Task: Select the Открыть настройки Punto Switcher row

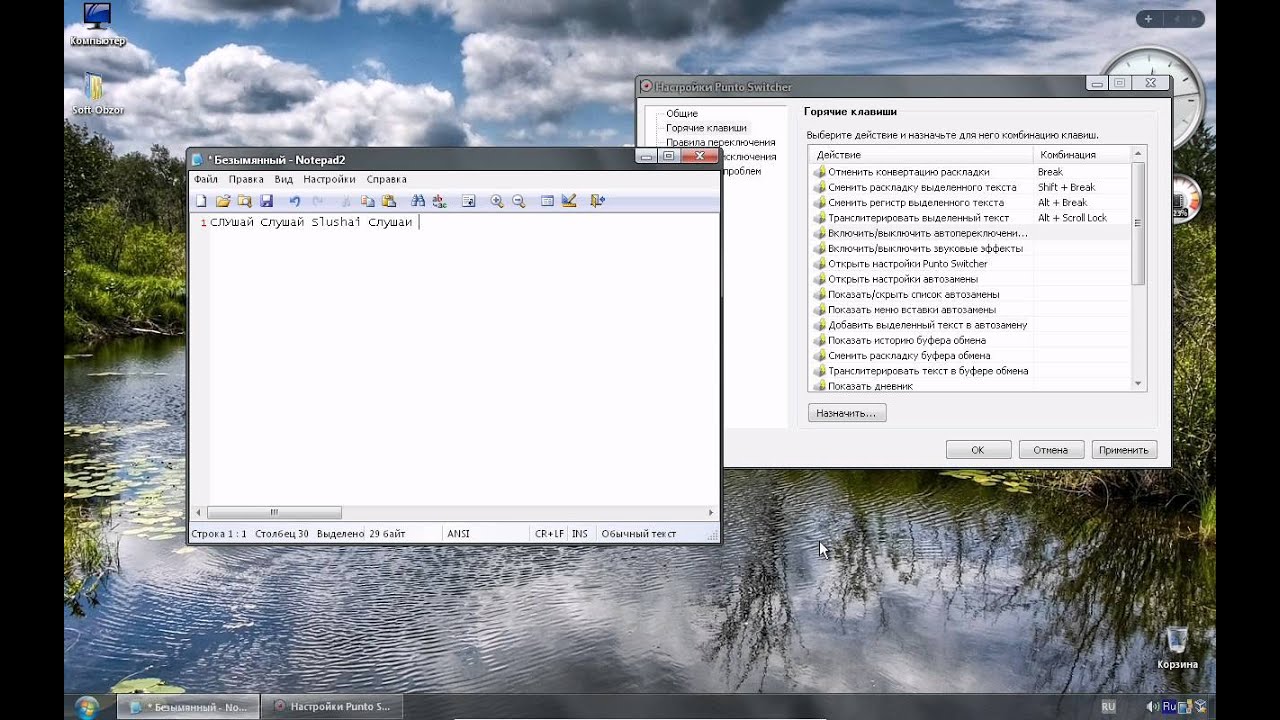Action: [970, 264]
